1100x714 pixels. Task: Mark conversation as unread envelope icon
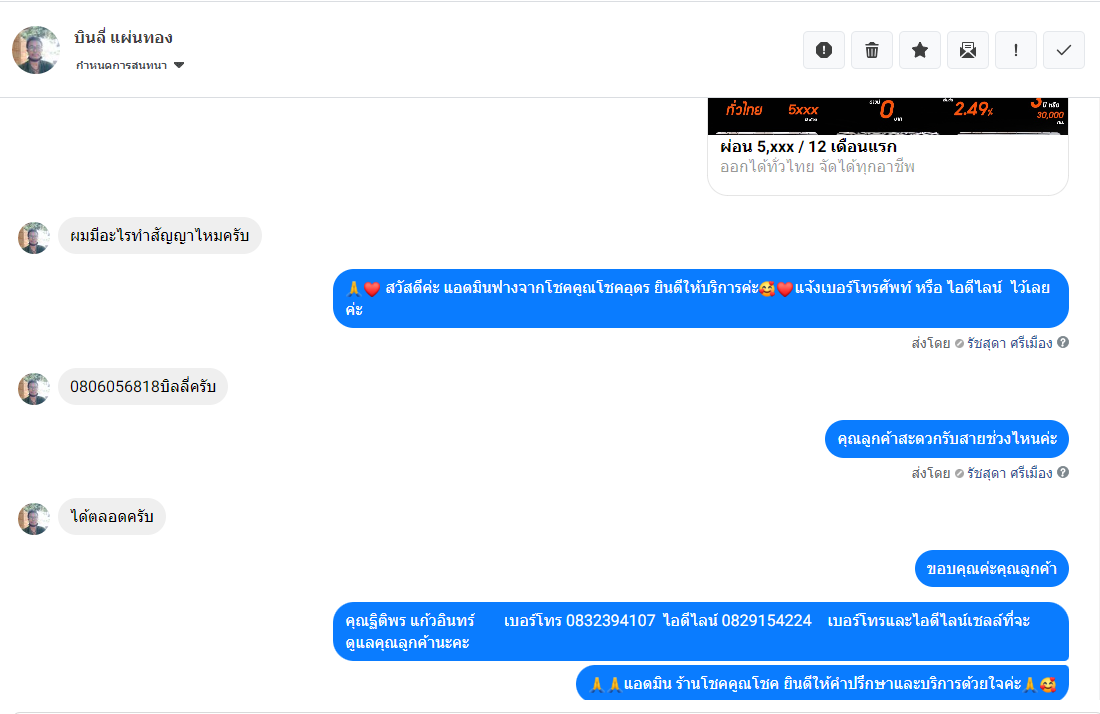tap(968, 50)
